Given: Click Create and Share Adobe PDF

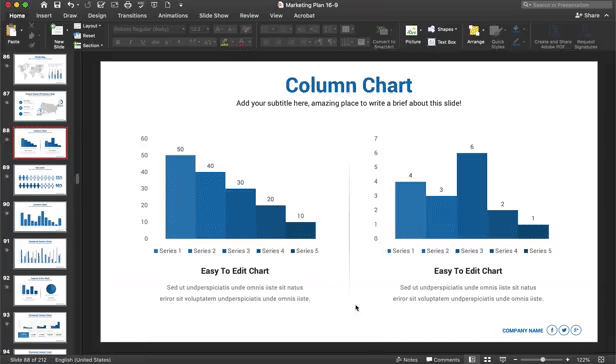Looking at the screenshot, I should pyautogui.click(x=553, y=37).
